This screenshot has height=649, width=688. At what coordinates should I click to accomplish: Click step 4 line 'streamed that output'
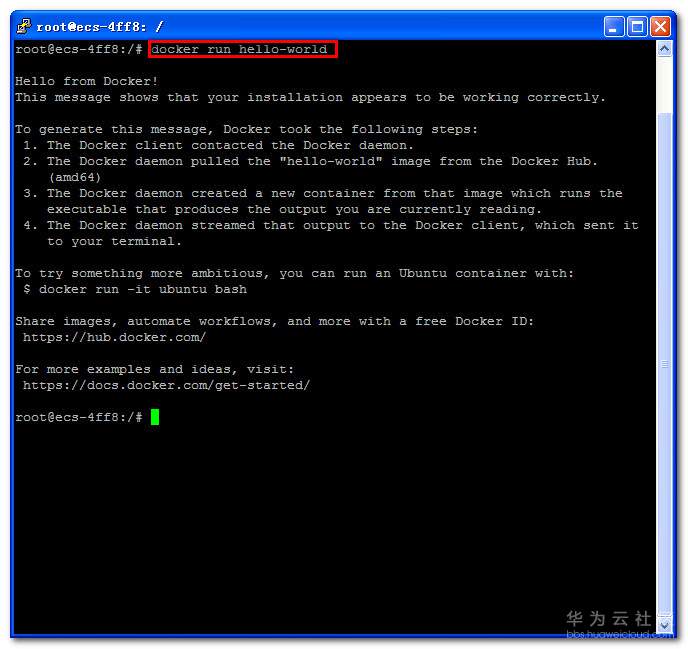click(x=331, y=226)
